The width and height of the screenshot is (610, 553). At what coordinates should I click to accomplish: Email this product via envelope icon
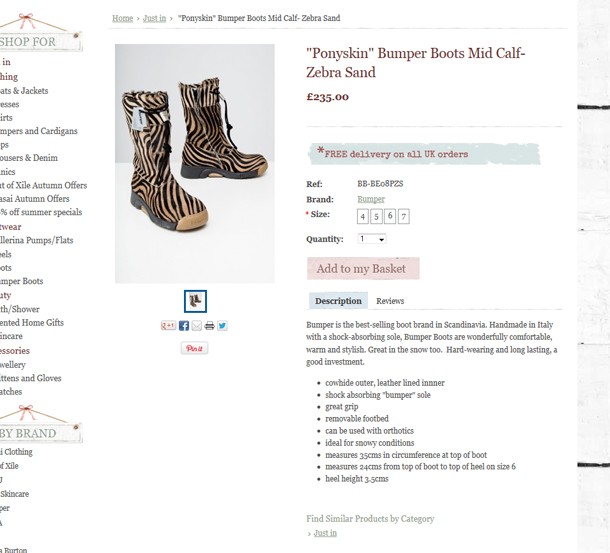click(x=197, y=326)
